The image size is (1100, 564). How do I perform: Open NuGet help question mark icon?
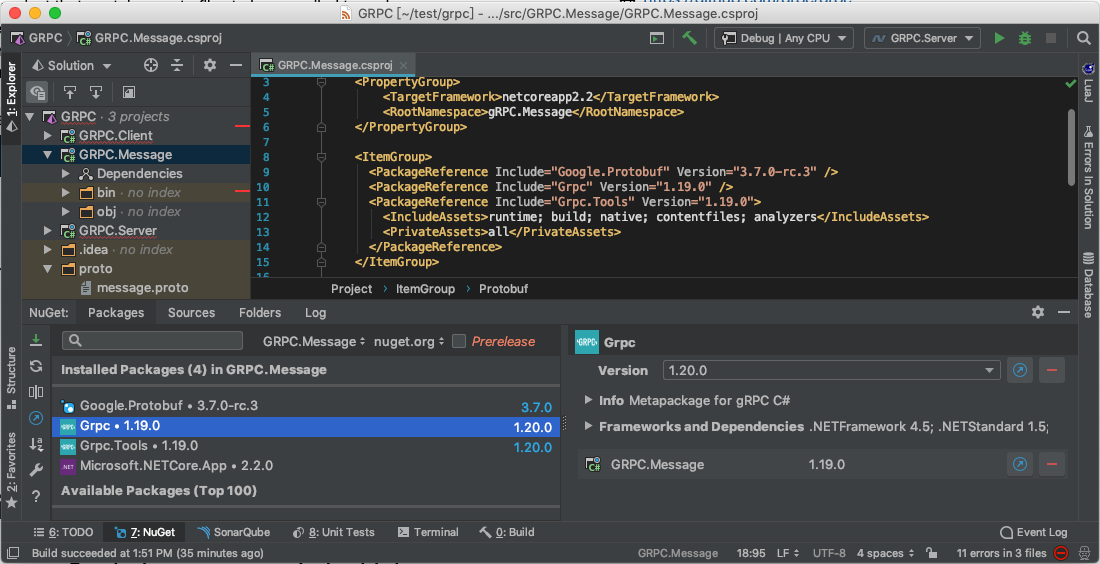point(35,497)
